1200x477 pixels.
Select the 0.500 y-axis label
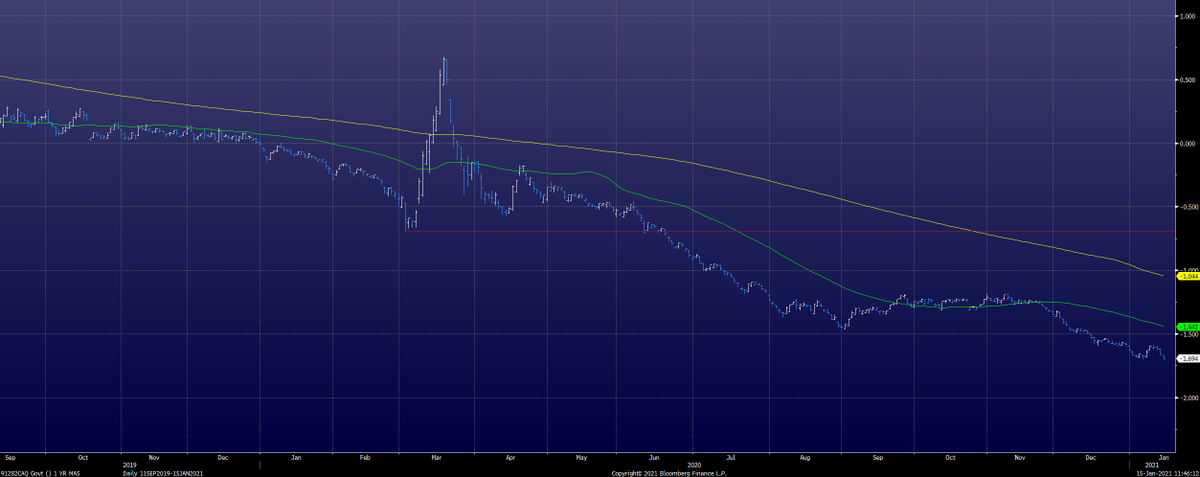(x=1188, y=79)
